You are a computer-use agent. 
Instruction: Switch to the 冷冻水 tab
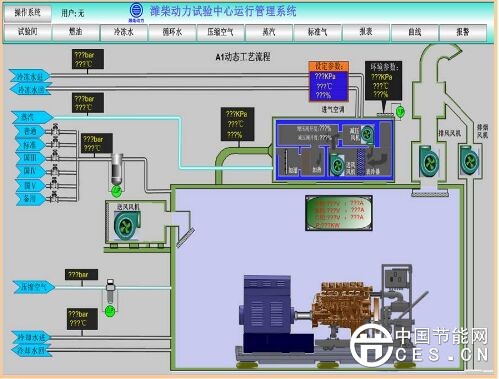click(x=124, y=32)
